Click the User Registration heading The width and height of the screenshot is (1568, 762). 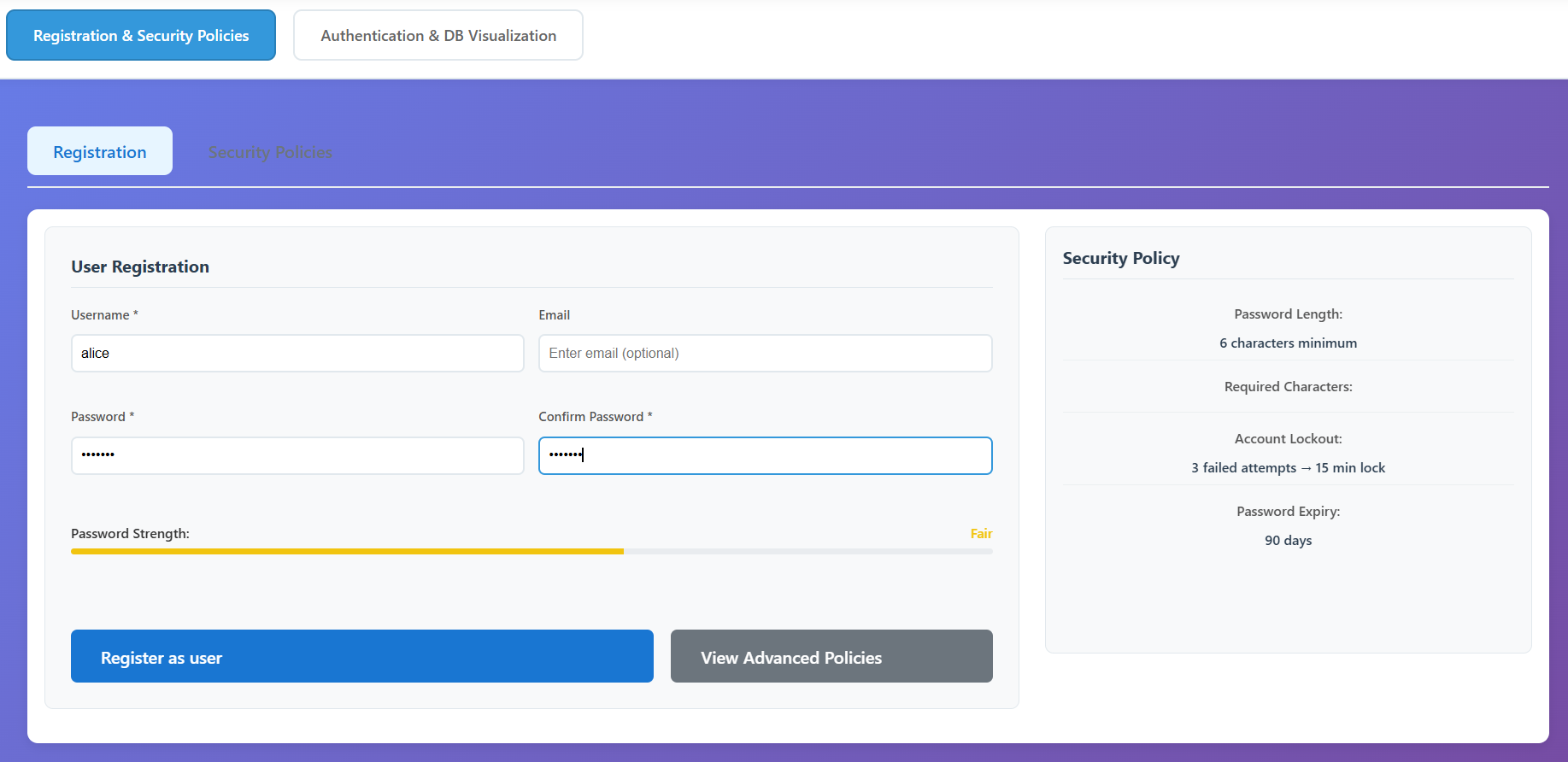(x=140, y=267)
